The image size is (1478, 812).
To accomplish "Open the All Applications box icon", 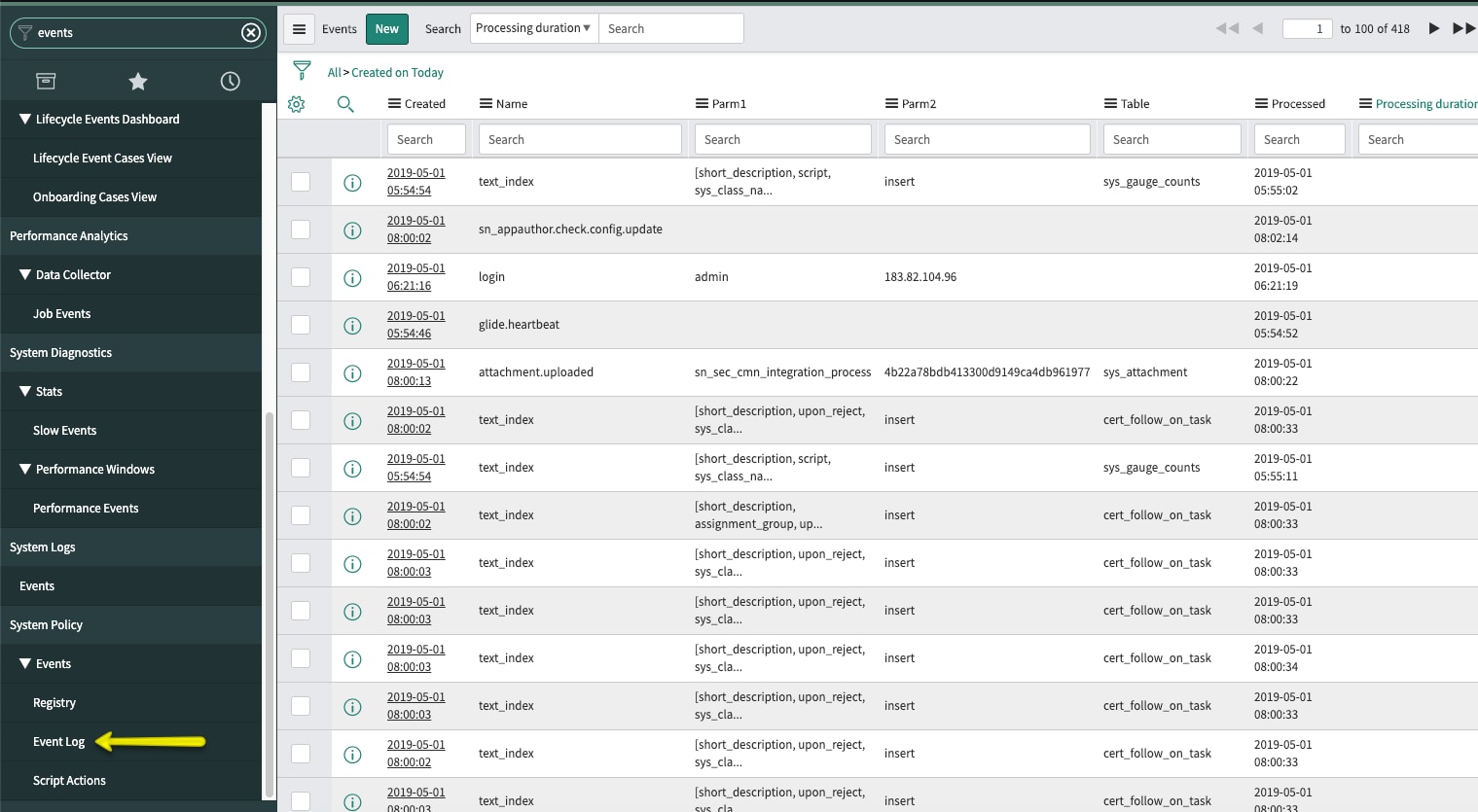I will (46, 81).
